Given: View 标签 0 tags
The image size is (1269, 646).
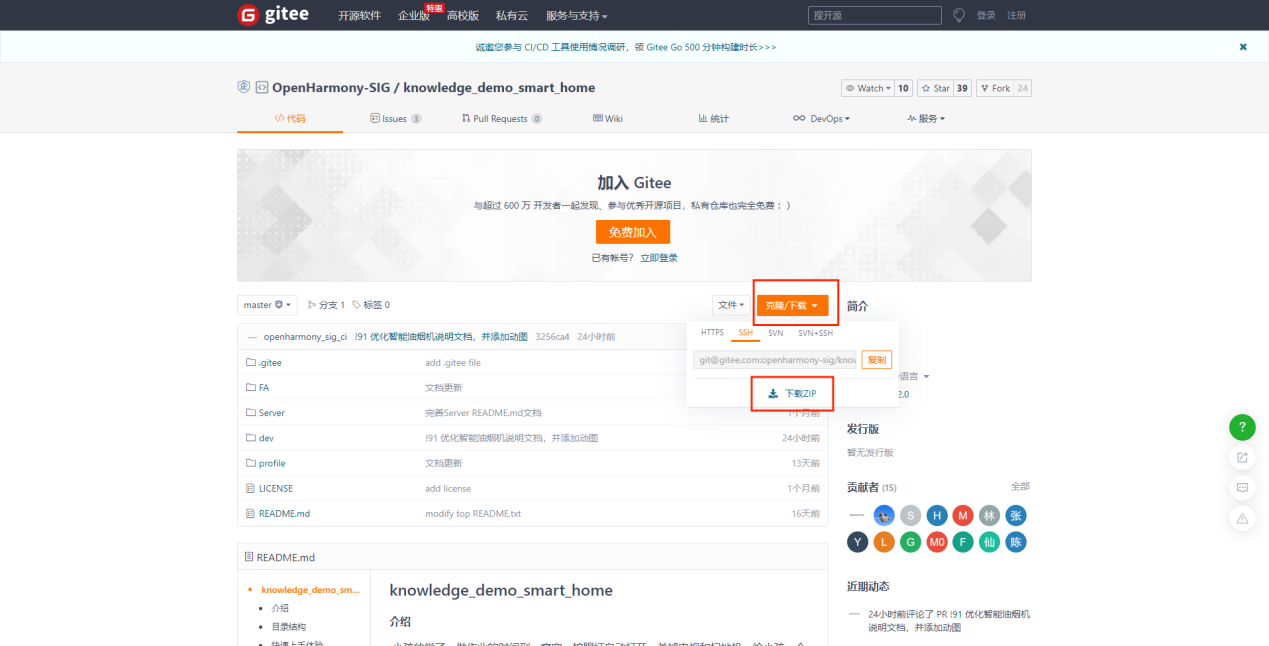Looking at the screenshot, I should click(371, 305).
